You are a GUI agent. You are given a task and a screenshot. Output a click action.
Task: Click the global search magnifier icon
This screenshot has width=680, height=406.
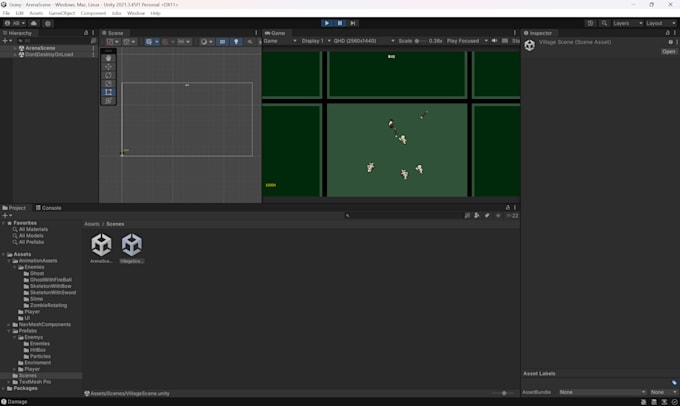(604, 23)
